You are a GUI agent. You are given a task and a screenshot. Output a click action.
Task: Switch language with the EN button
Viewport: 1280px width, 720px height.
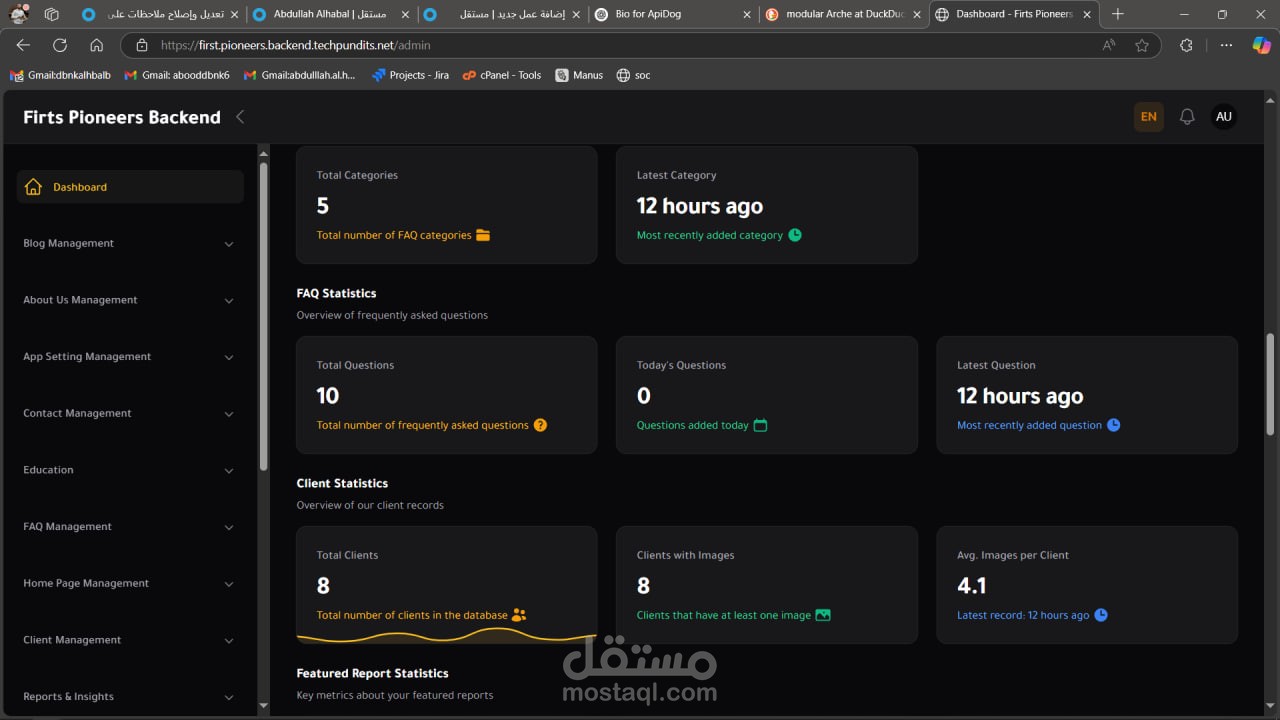point(1149,117)
